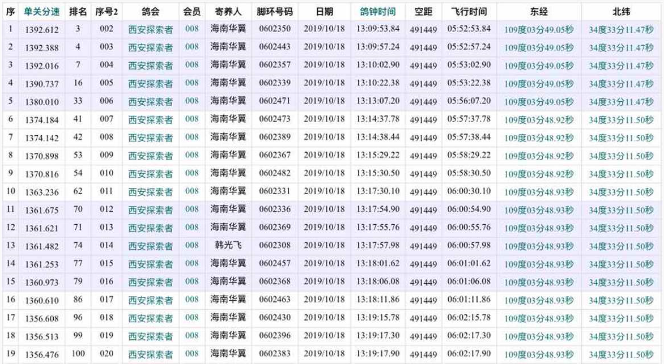
Task: Click latitude 34度33分11.47秒 in row 4
Action: point(621,84)
